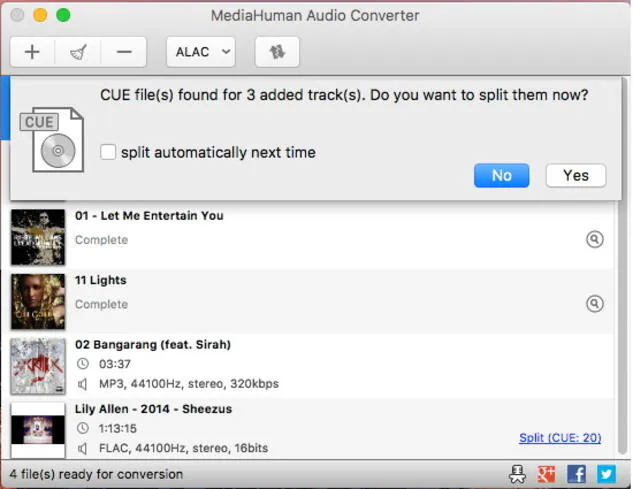This screenshot has height=489, width=633.
Task: Click the Split (CUE: 20) link
Action: pos(560,437)
